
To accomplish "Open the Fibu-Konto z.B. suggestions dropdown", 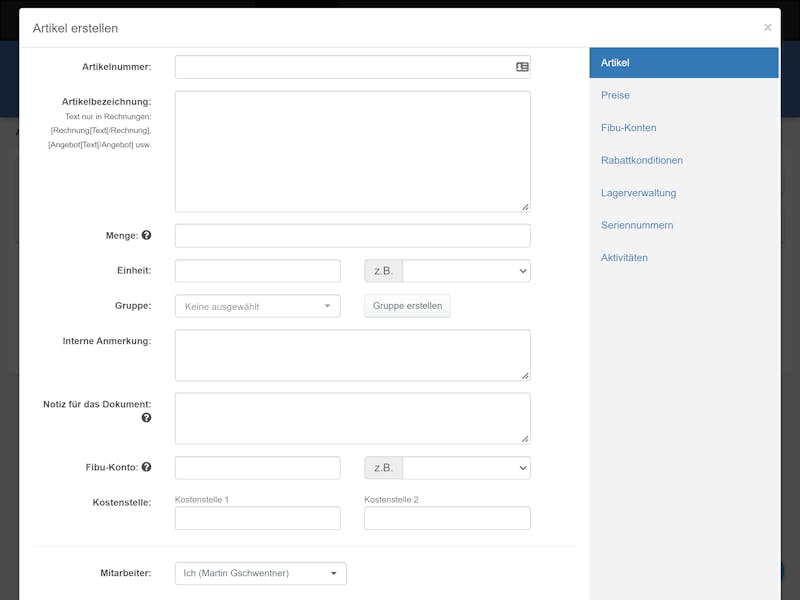I will (x=466, y=468).
